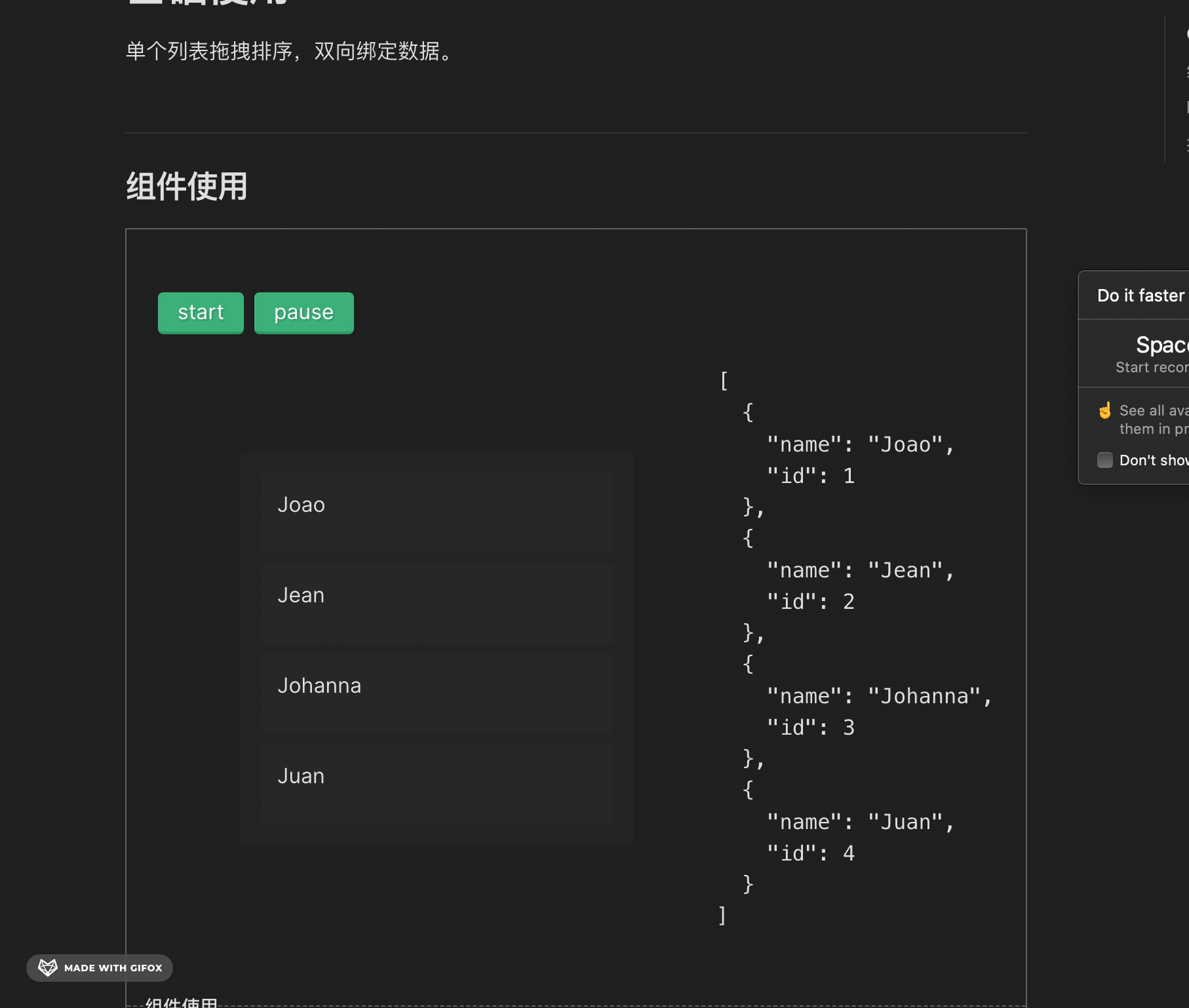Click the "name": "Joao" line in the JSON
1189x1008 pixels.
[859, 444]
